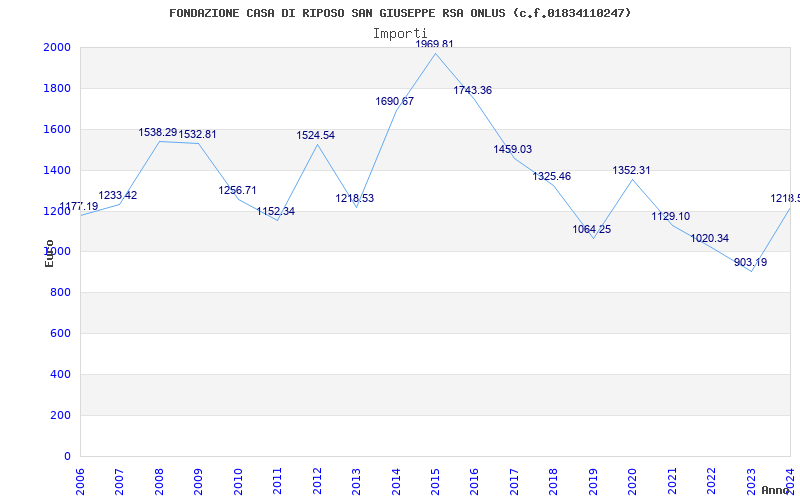Select year 2023 on the axis

pos(750,480)
